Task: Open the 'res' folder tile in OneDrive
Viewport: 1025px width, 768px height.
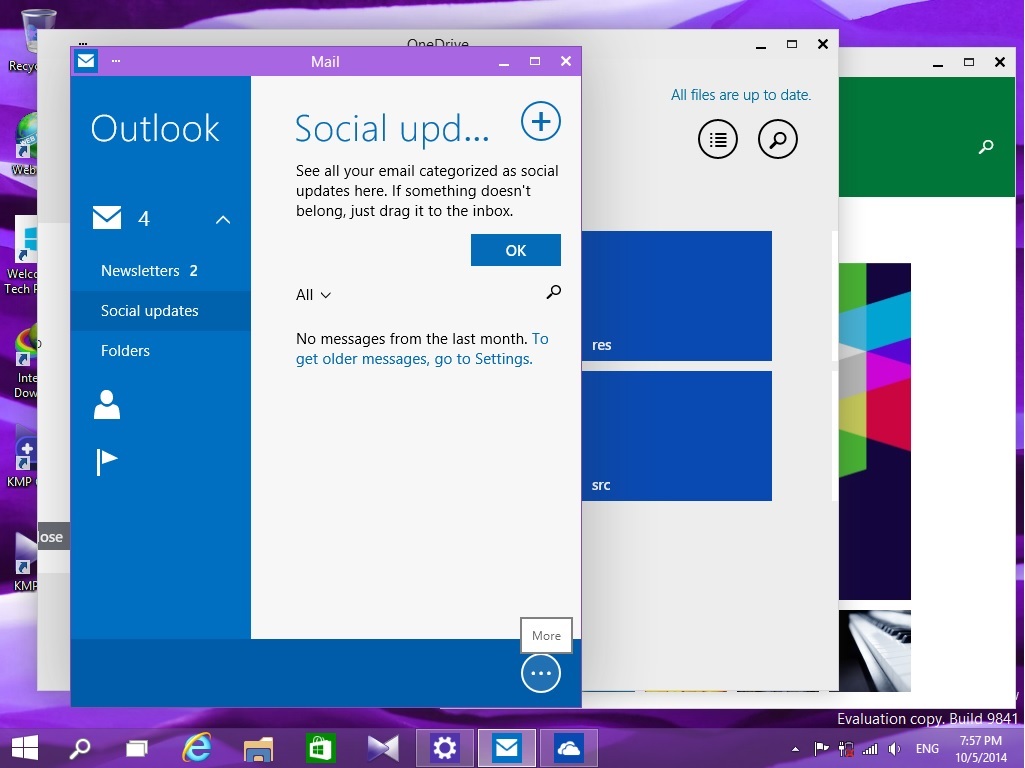Action: (x=677, y=295)
